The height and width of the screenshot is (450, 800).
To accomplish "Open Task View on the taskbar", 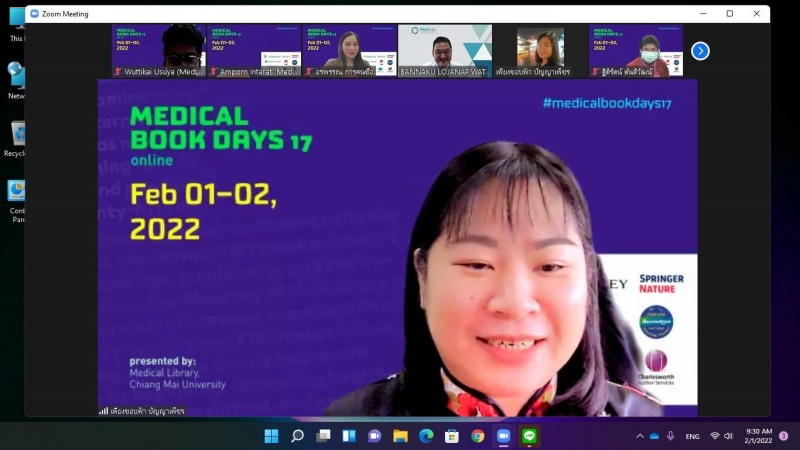I will point(323,436).
